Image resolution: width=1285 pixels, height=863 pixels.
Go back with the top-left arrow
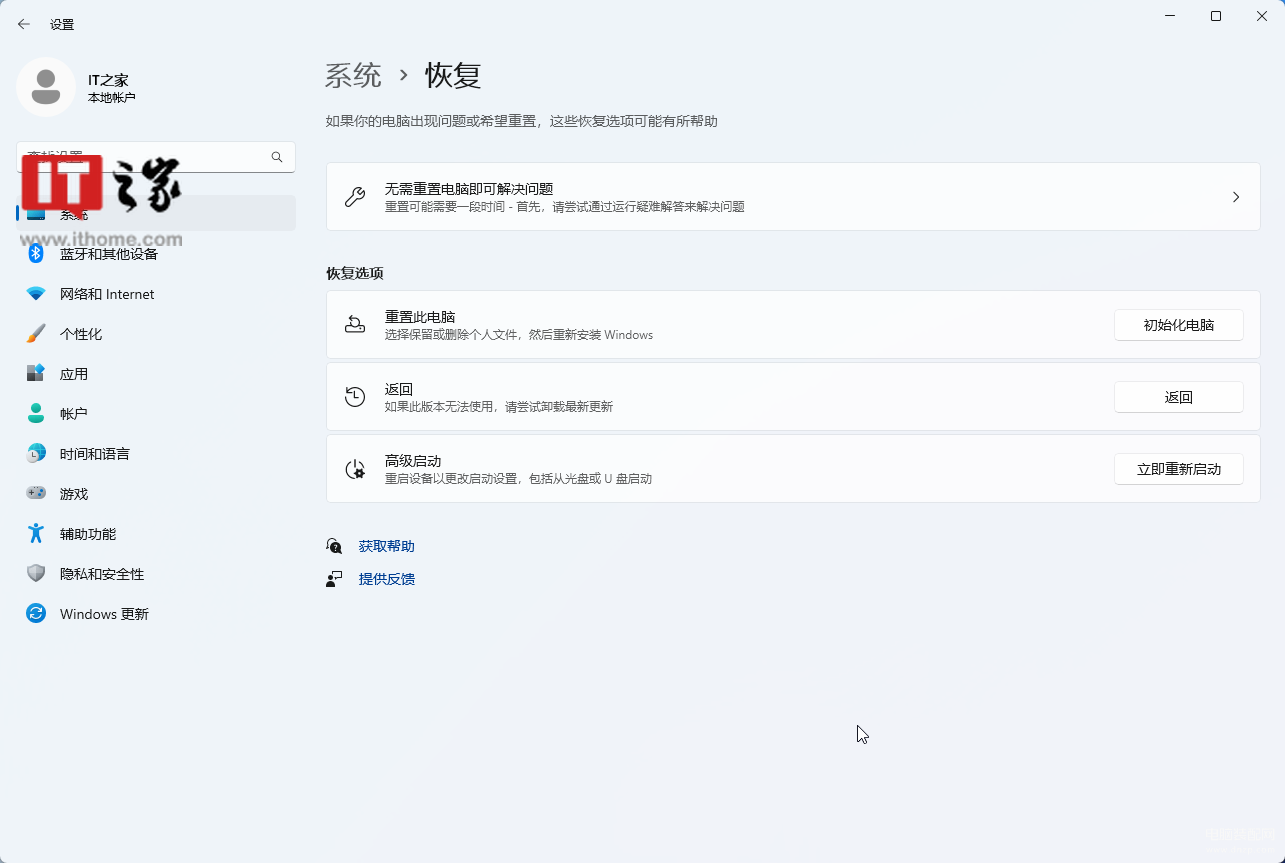coord(24,24)
